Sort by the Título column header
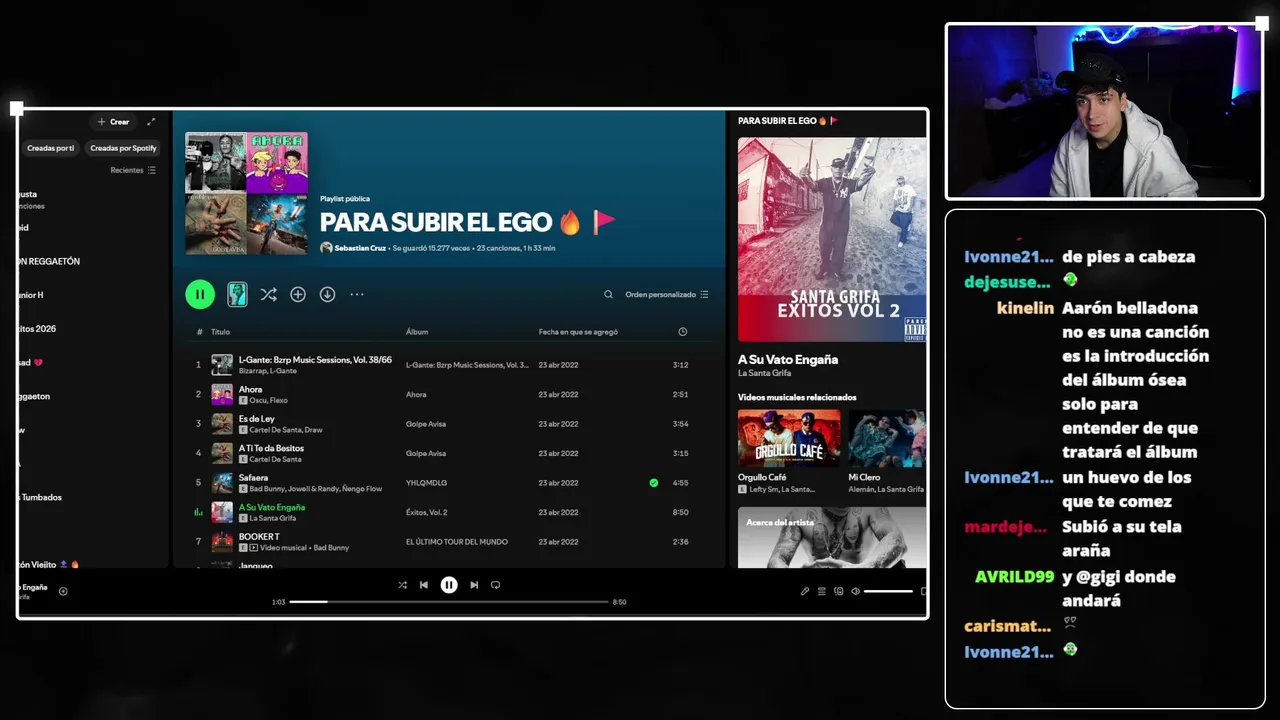This screenshot has height=720, width=1280. [220, 331]
